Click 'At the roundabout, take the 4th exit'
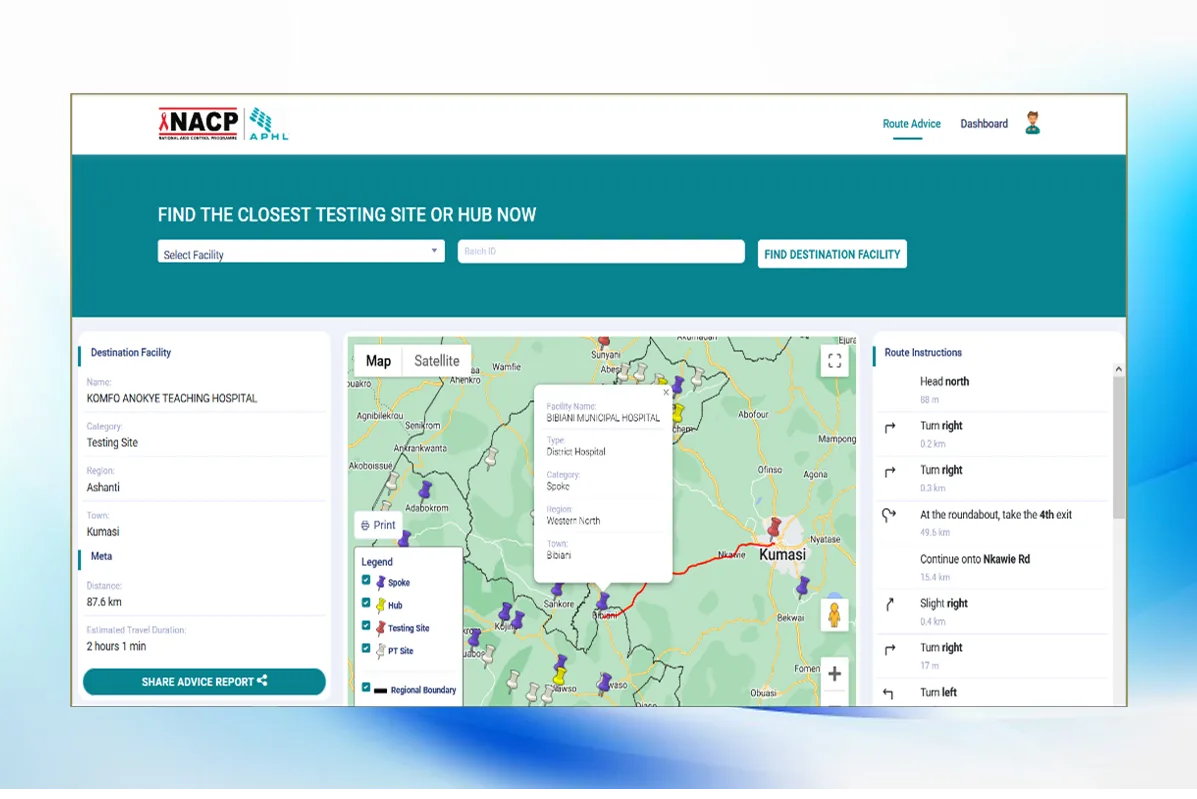The width and height of the screenshot is (1197, 799). point(995,515)
